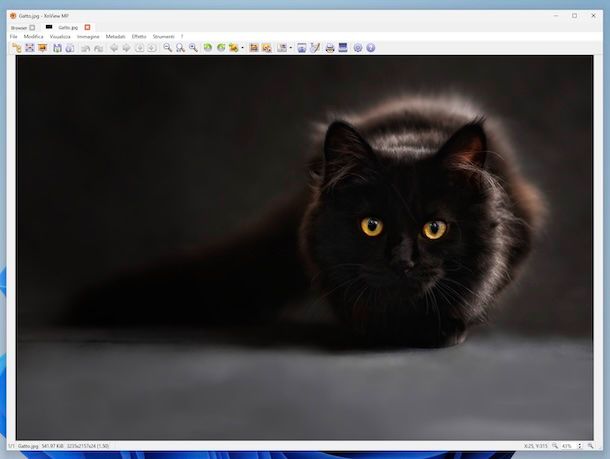The width and height of the screenshot is (610, 459).
Task: Zoom out using the minus magnifier
Action: tap(168, 48)
